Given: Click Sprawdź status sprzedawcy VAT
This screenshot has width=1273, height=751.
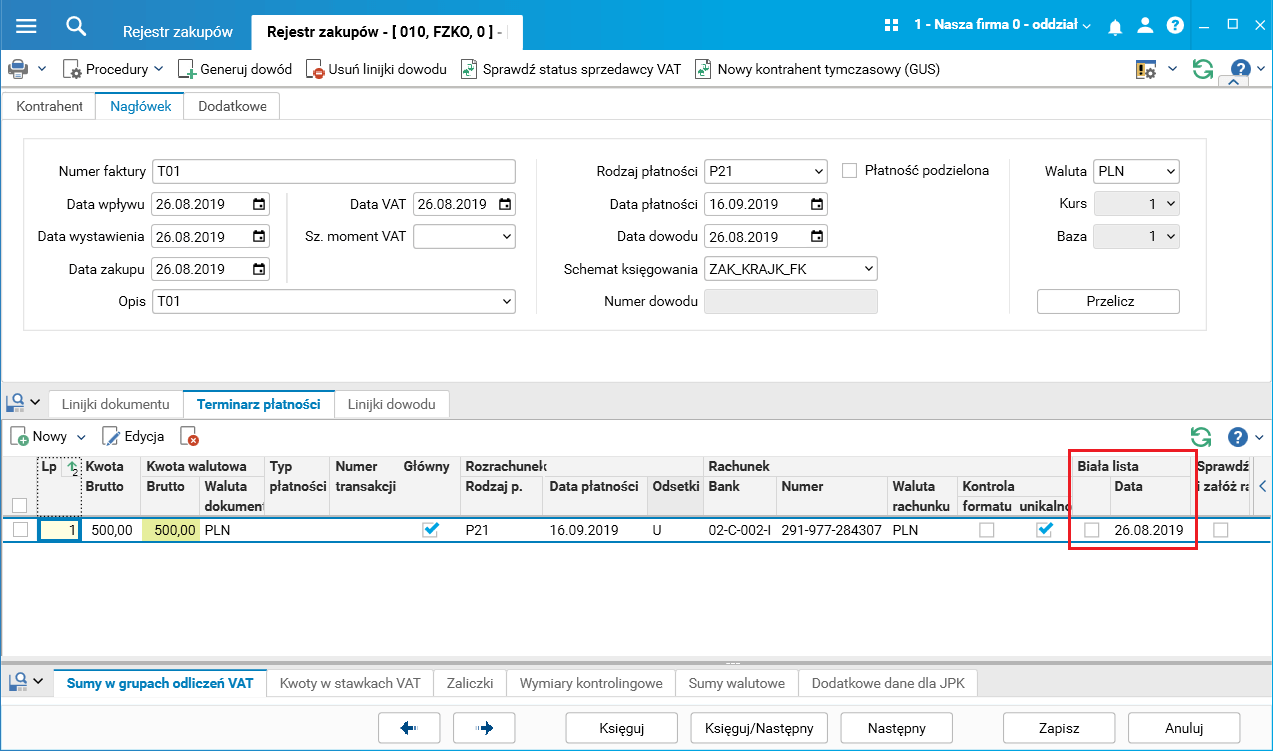Looking at the screenshot, I should tap(570, 69).
